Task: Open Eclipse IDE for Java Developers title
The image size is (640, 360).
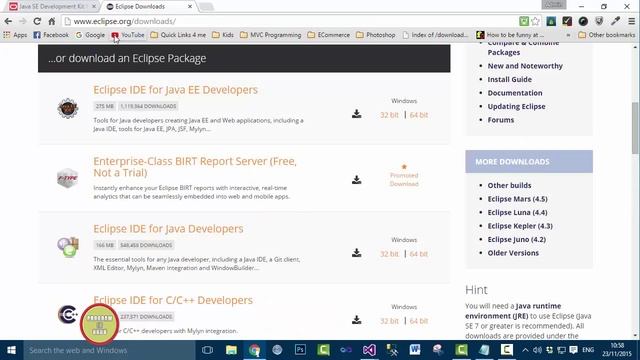Action: point(168,229)
